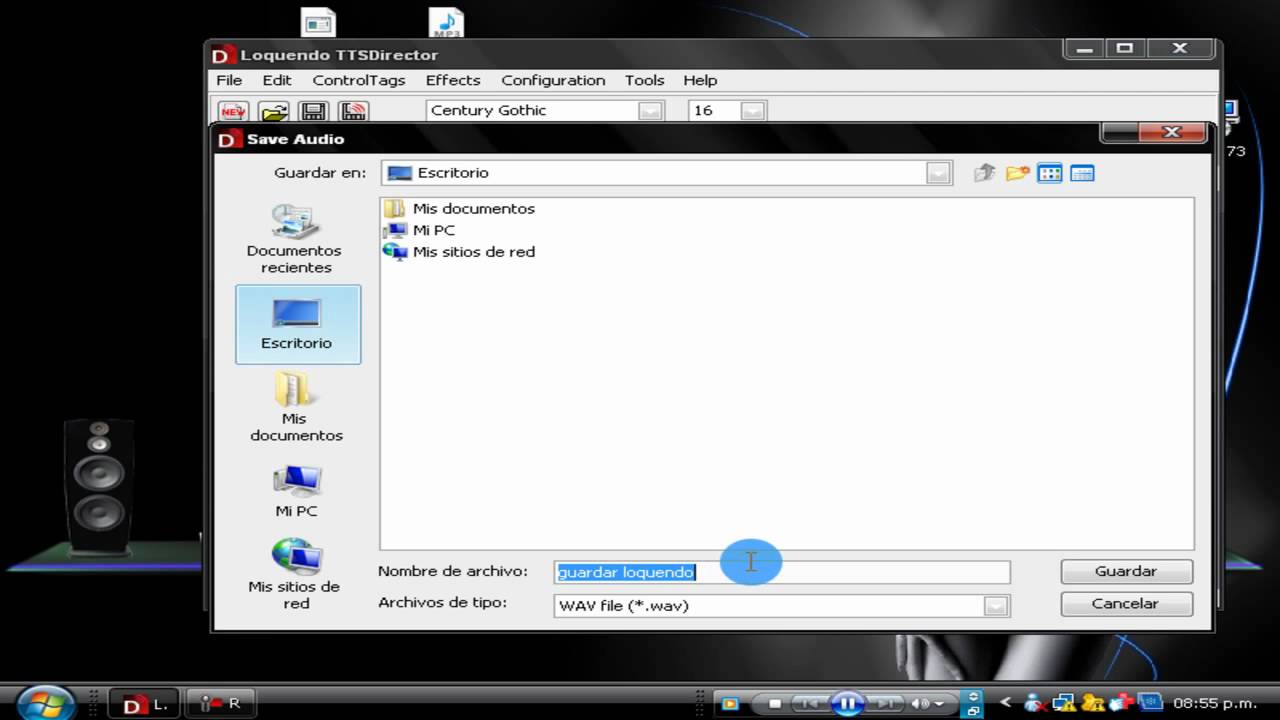Expand the Guardar en location dropdown
This screenshot has width=1280, height=720.
point(938,173)
